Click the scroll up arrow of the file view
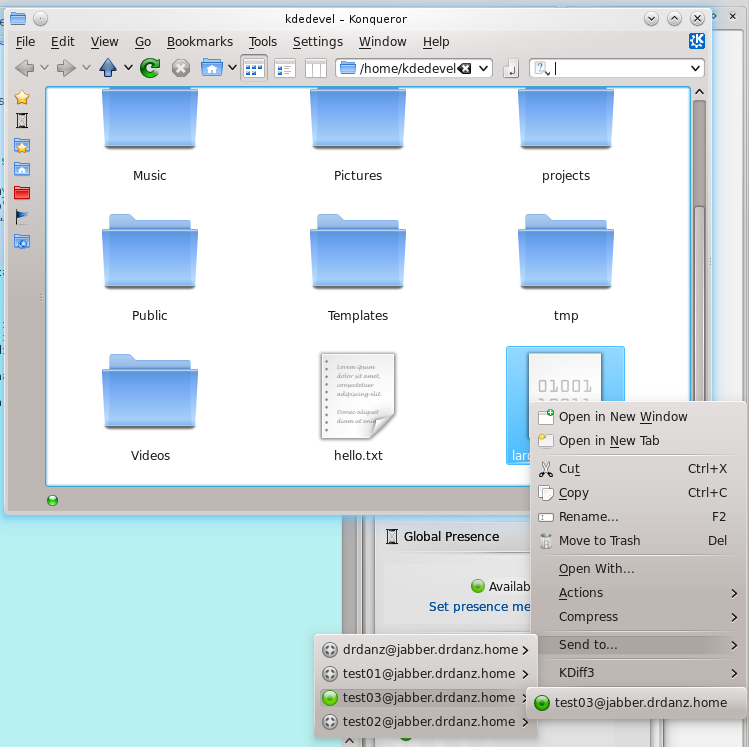 (699, 92)
